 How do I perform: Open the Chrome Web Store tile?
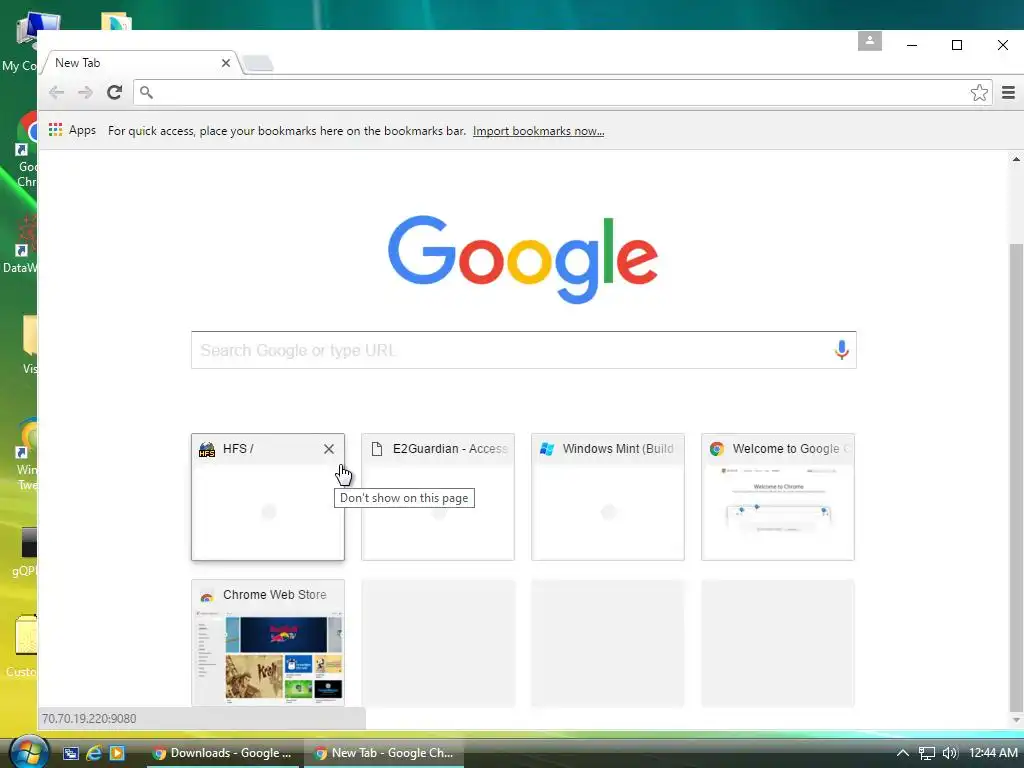268,643
